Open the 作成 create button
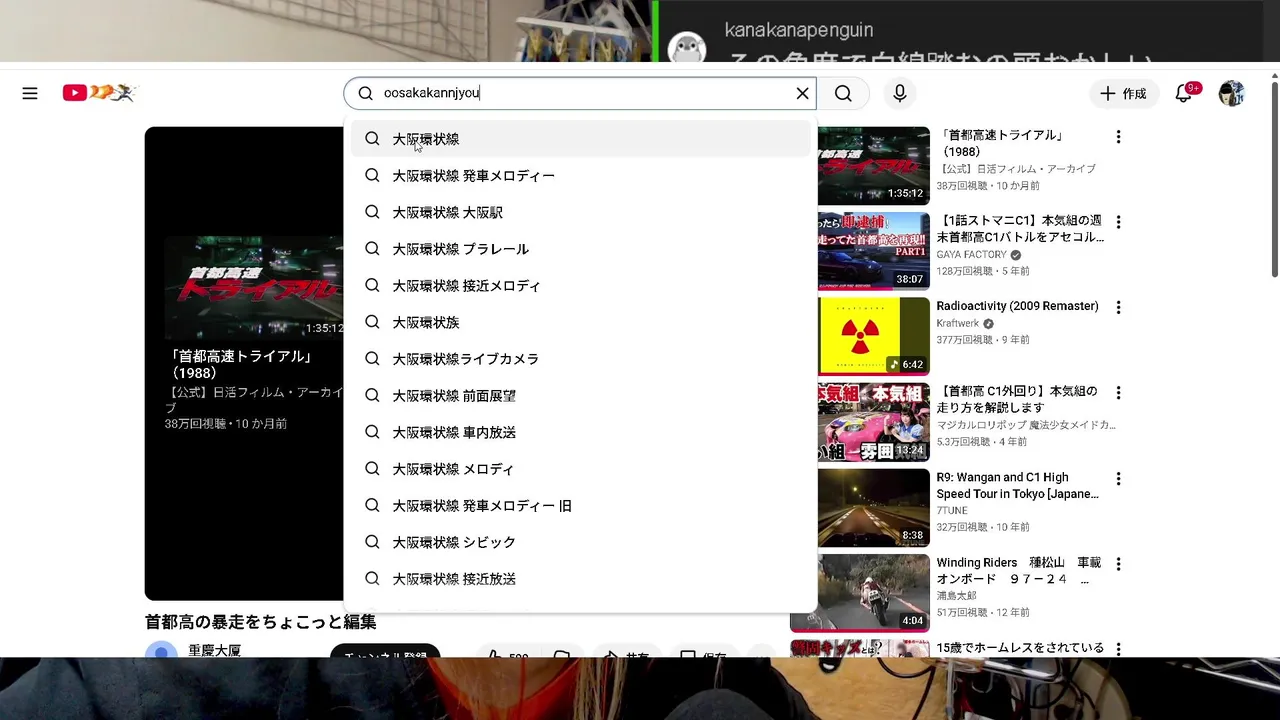This screenshot has width=1280, height=720. click(1124, 93)
